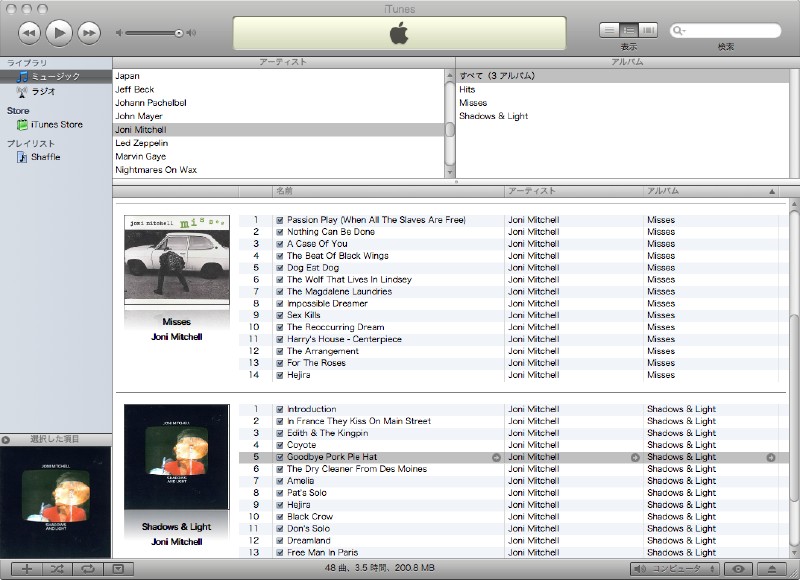
Task: Select Japan in the artist list
Action: [x=279, y=76]
